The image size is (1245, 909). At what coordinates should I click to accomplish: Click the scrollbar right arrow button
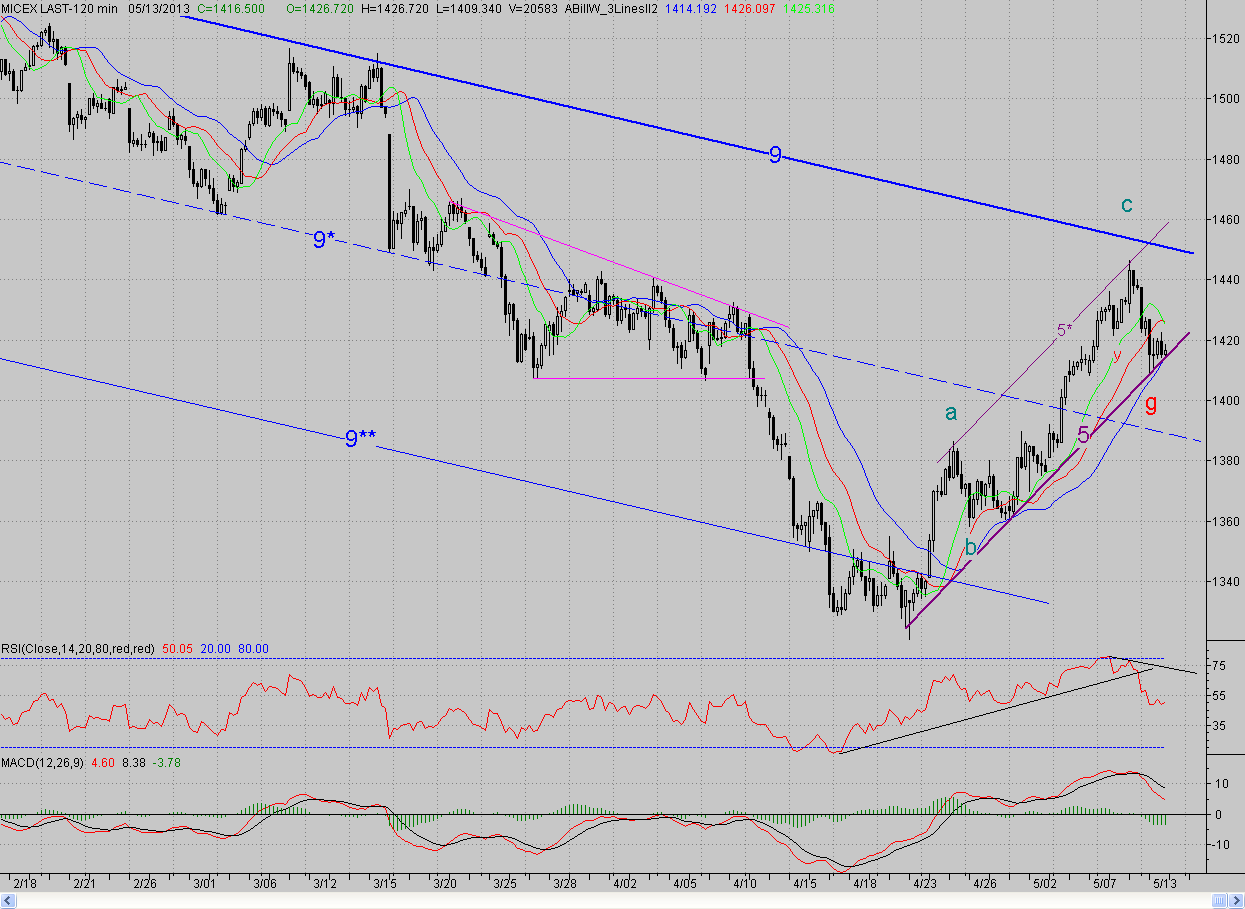[1236, 901]
